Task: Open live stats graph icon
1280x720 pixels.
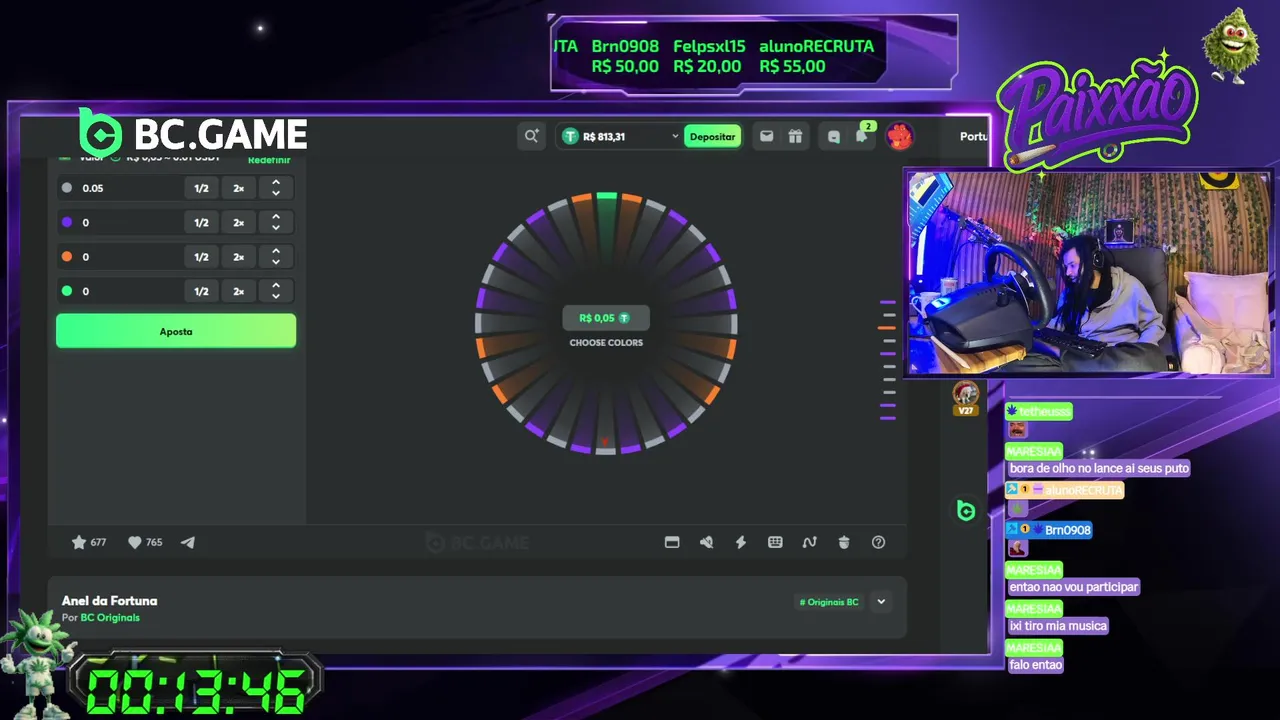Action: click(x=810, y=542)
